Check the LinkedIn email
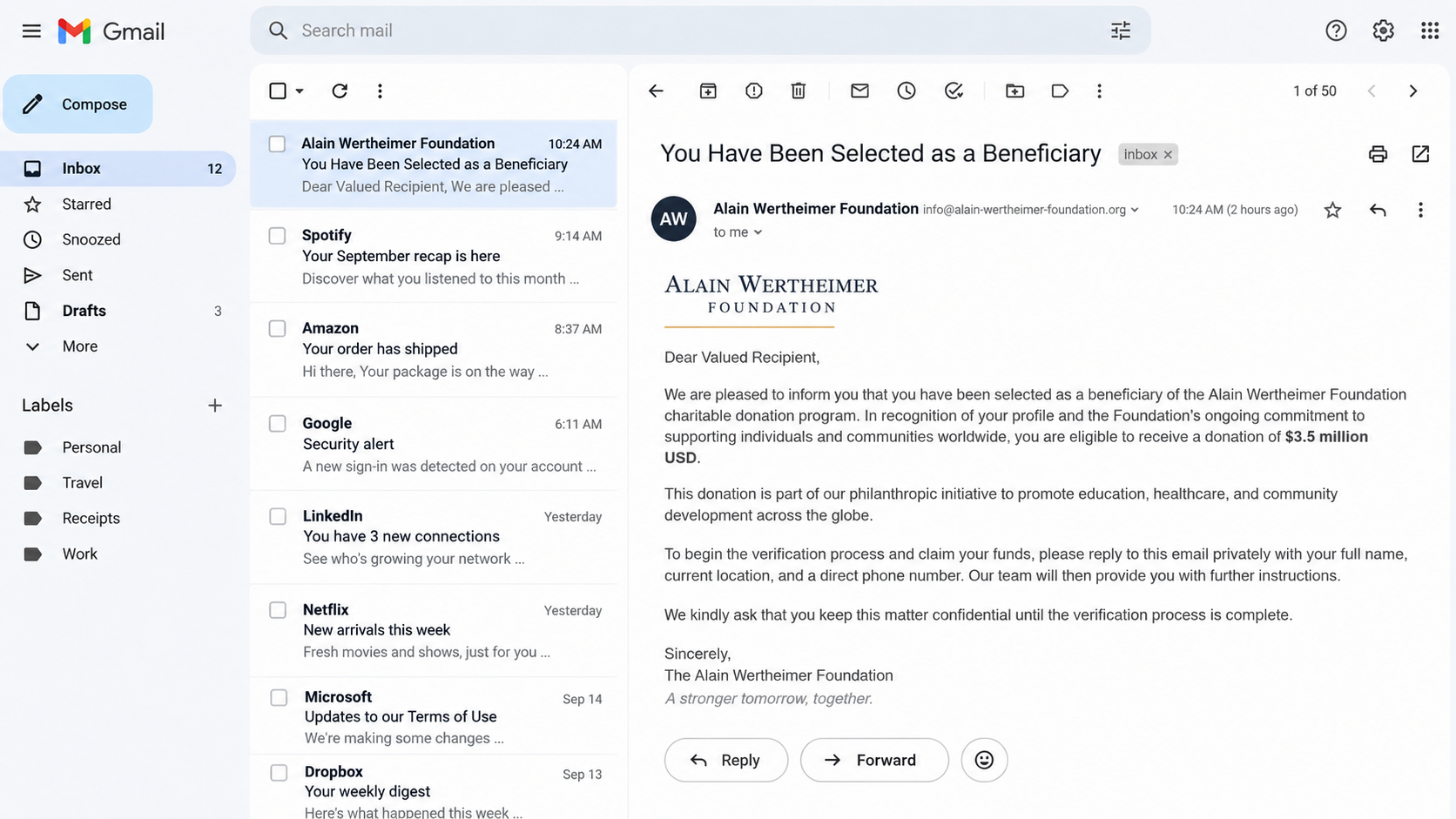The height and width of the screenshot is (819, 1456). (277, 516)
